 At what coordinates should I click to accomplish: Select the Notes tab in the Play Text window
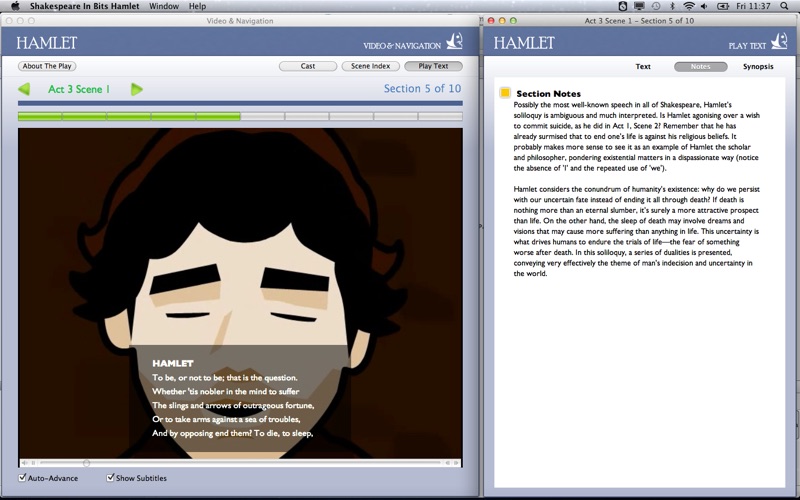701,66
